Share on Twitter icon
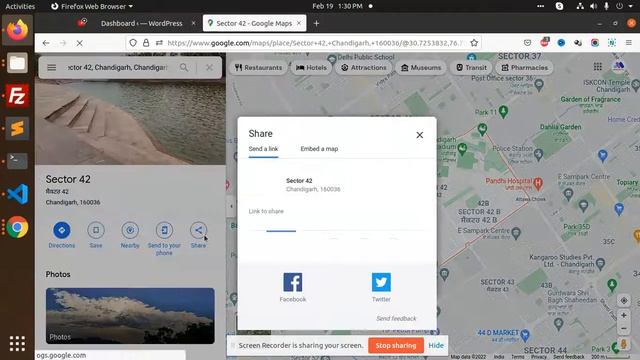This screenshot has height=360, width=640. coord(381,282)
